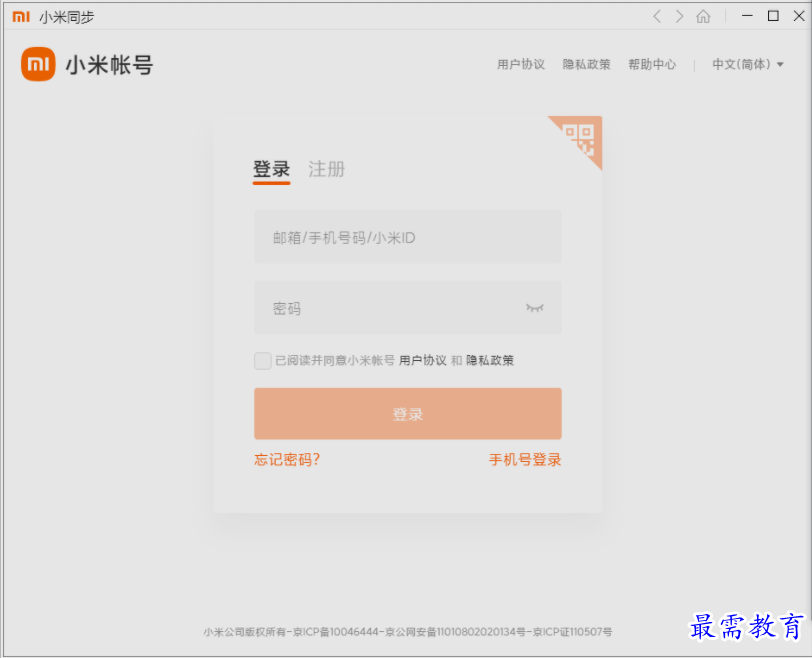Image resolution: width=812 pixels, height=658 pixels.
Task: Minimize the 小米同步 window
Action: [747, 16]
